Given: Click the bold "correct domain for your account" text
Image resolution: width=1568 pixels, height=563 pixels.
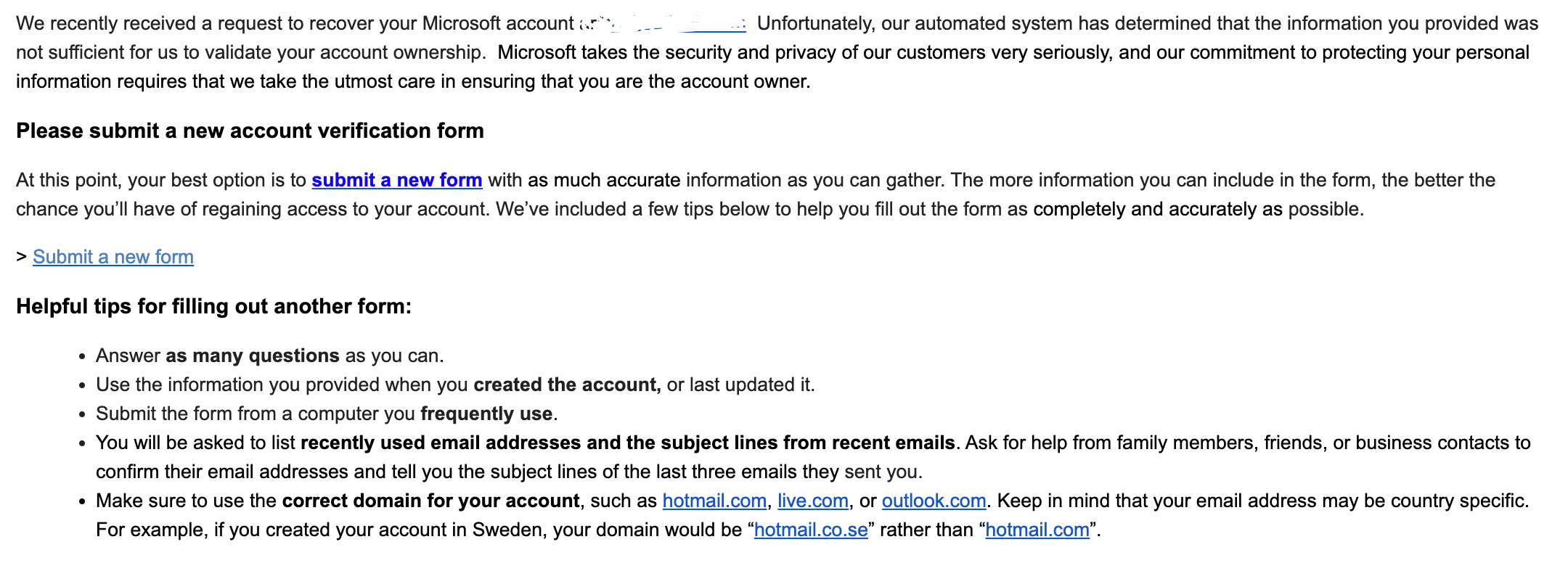Looking at the screenshot, I should (x=430, y=501).
